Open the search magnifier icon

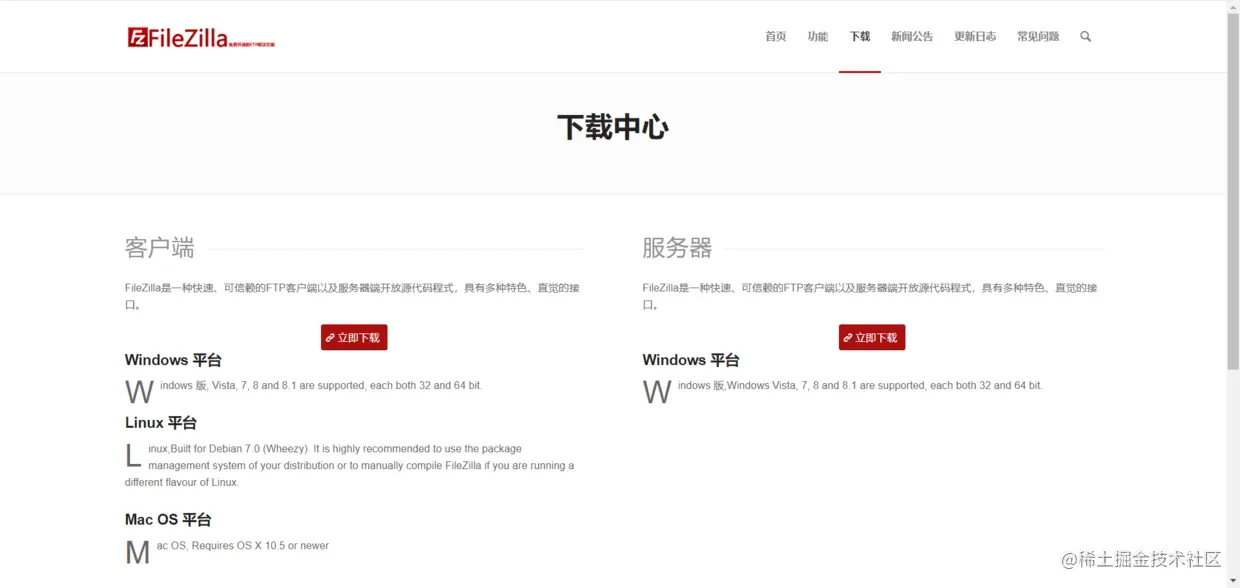pos(1085,36)
